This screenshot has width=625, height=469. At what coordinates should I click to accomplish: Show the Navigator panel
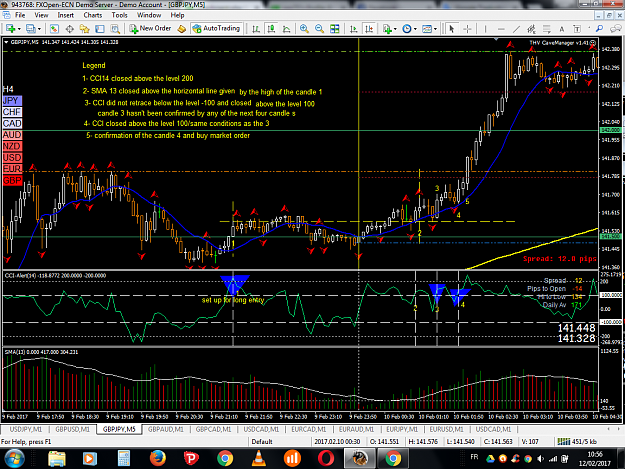[x=85, y=29]
